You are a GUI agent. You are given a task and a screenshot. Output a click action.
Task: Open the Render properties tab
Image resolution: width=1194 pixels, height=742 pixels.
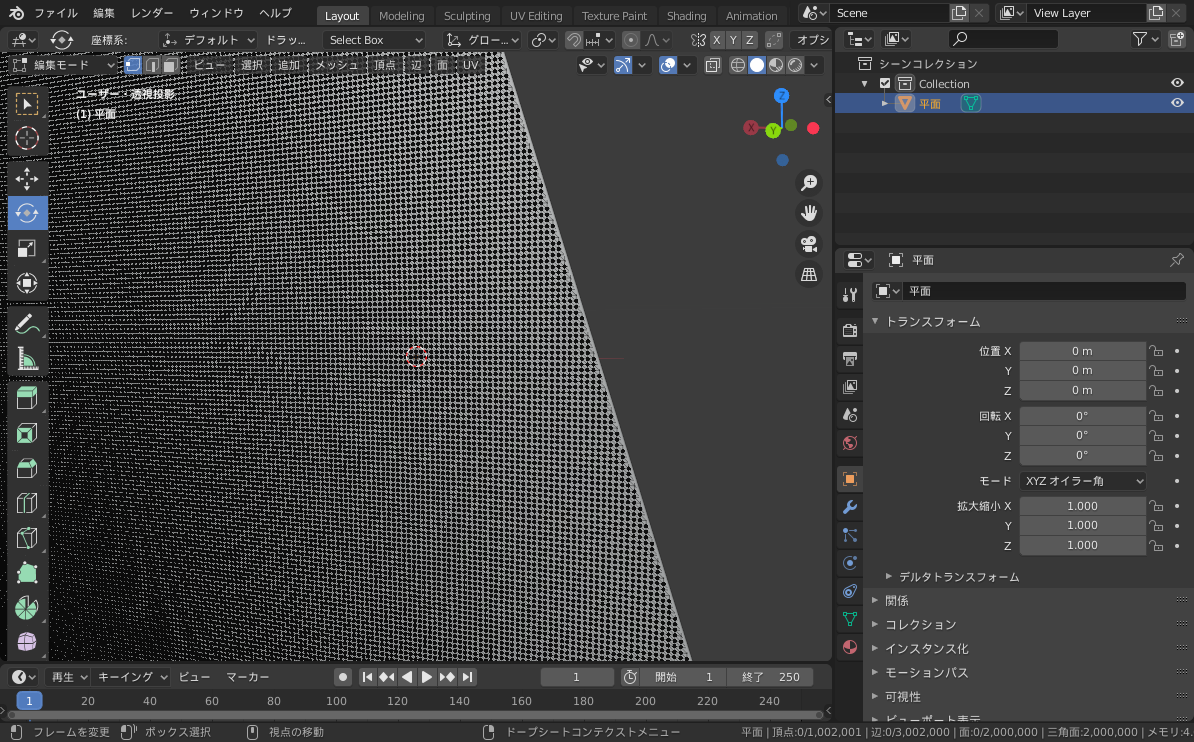(850, 330)
